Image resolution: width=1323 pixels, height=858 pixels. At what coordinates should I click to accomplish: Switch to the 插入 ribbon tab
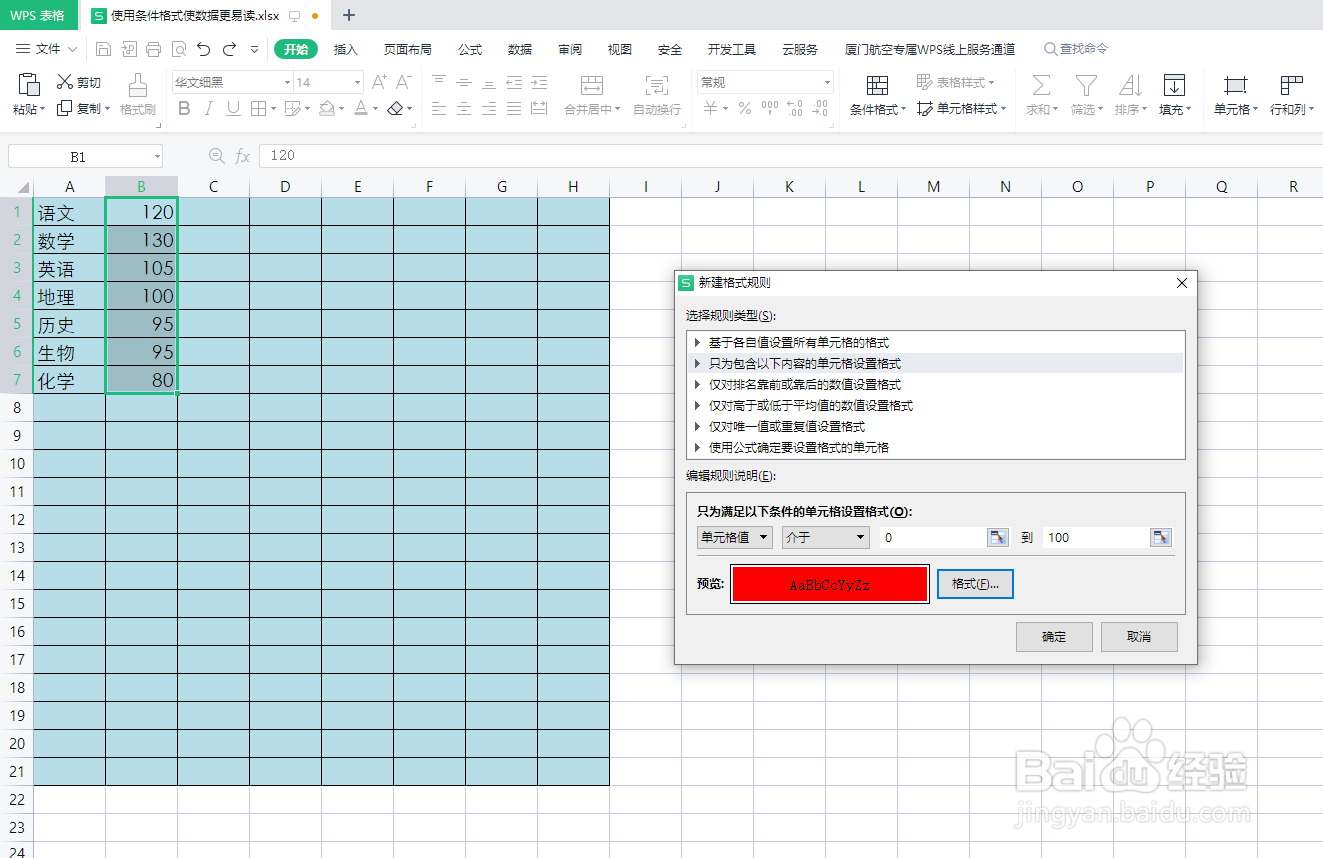345,48
